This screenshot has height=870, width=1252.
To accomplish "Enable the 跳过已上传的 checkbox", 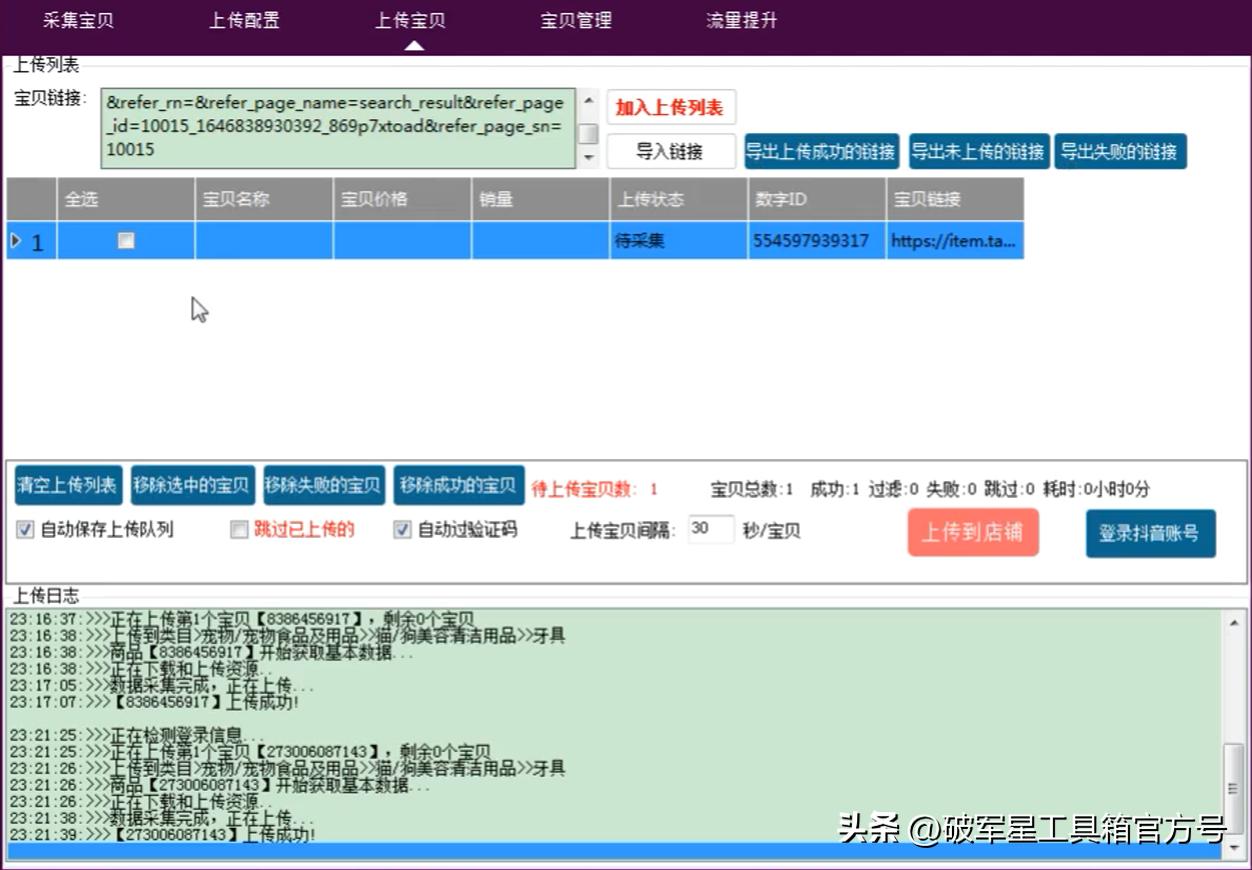I will pos(239,530).
